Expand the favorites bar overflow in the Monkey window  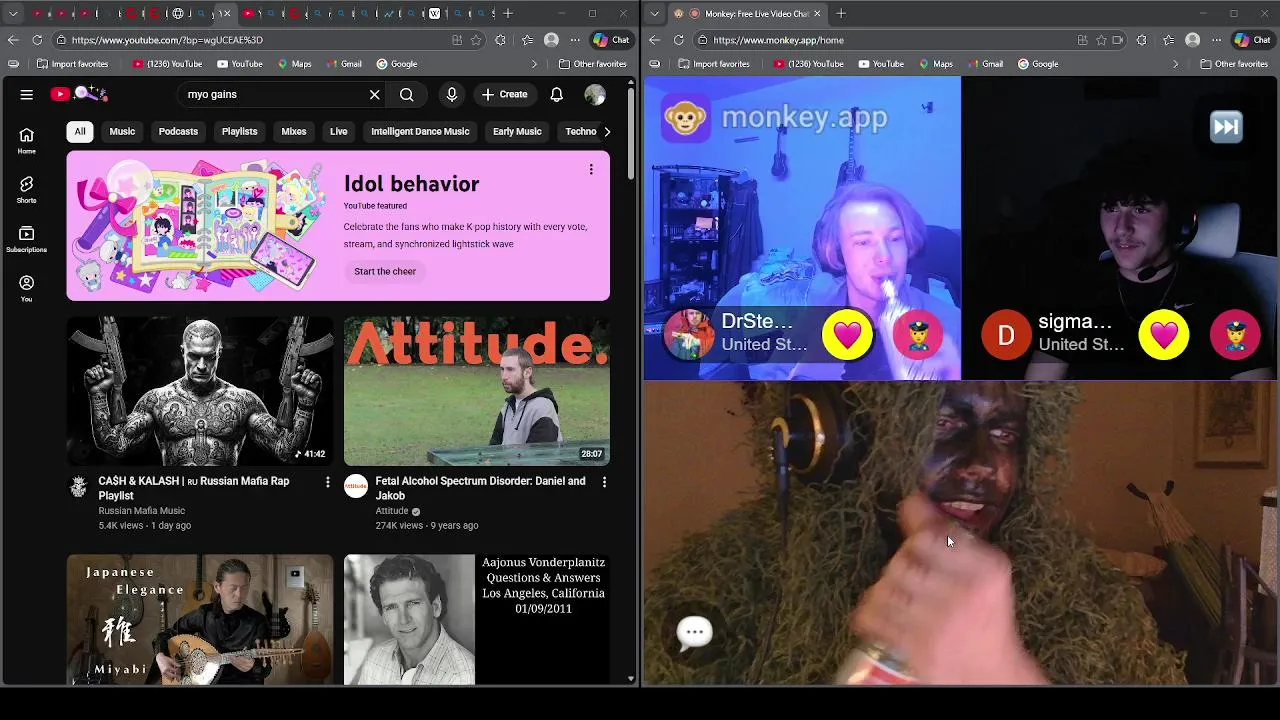1175,64
